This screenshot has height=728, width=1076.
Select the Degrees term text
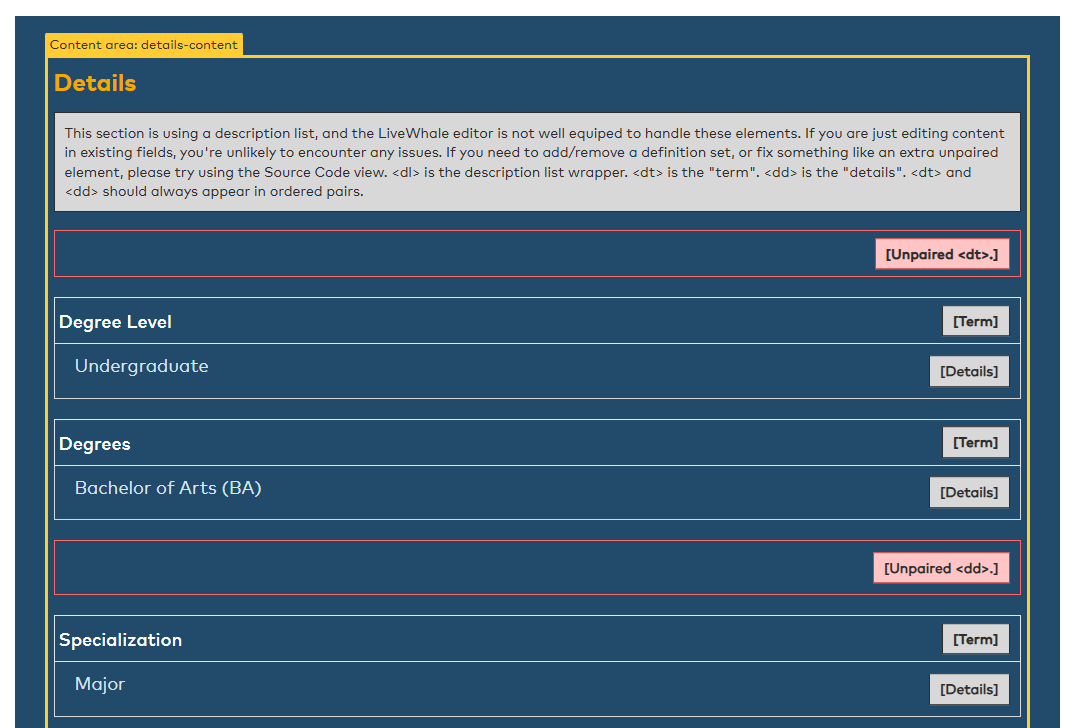(95, 444)
